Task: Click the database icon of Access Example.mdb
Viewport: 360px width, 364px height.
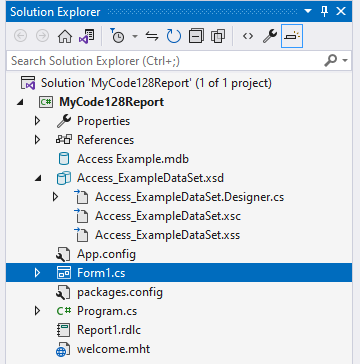Action: [x=63, y=159]
